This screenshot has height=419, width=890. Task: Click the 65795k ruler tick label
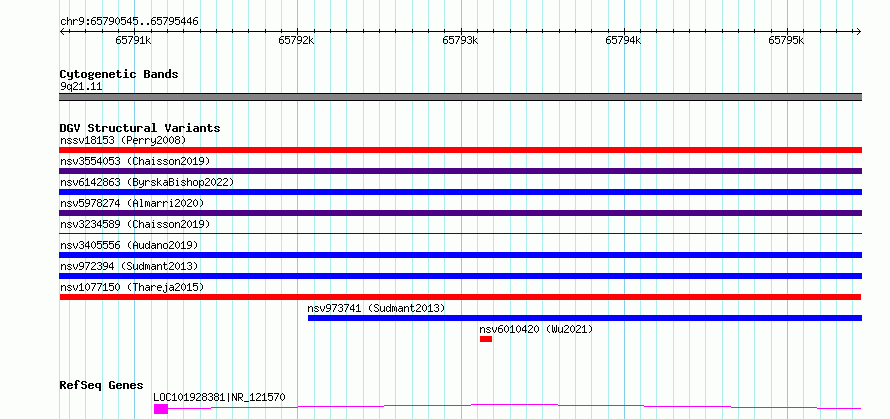tap(787, 40)
